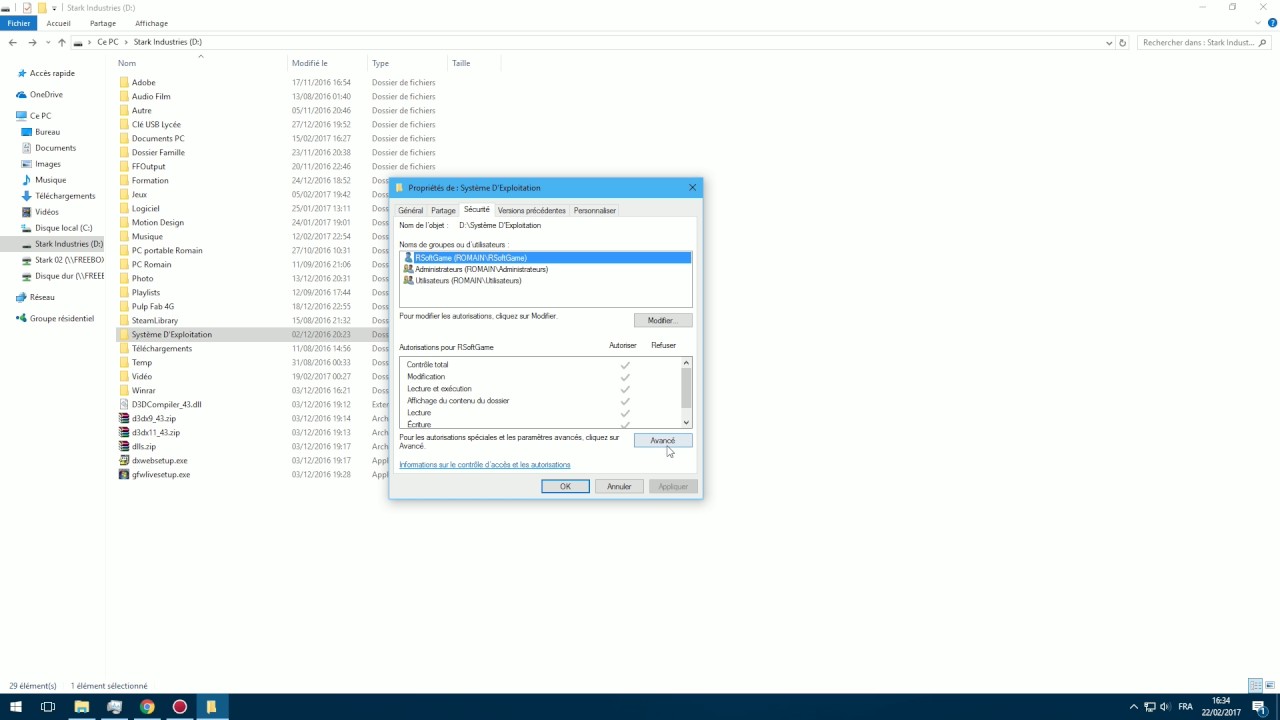This screenshot has width=1280, height=720.
Task: Open the OneDrive icon in sidebar
Action: (x=21, y=95)
